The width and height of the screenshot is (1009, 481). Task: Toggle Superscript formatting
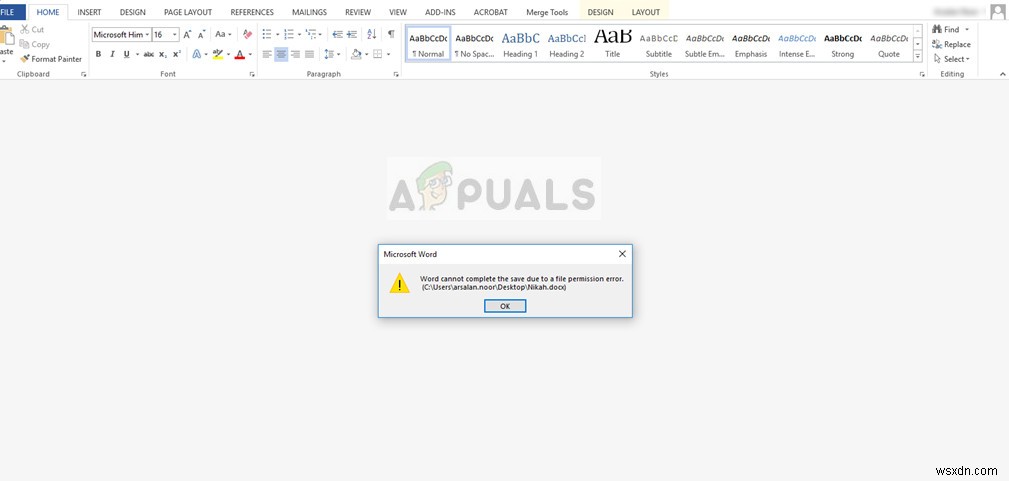click(x=177, y=54)
